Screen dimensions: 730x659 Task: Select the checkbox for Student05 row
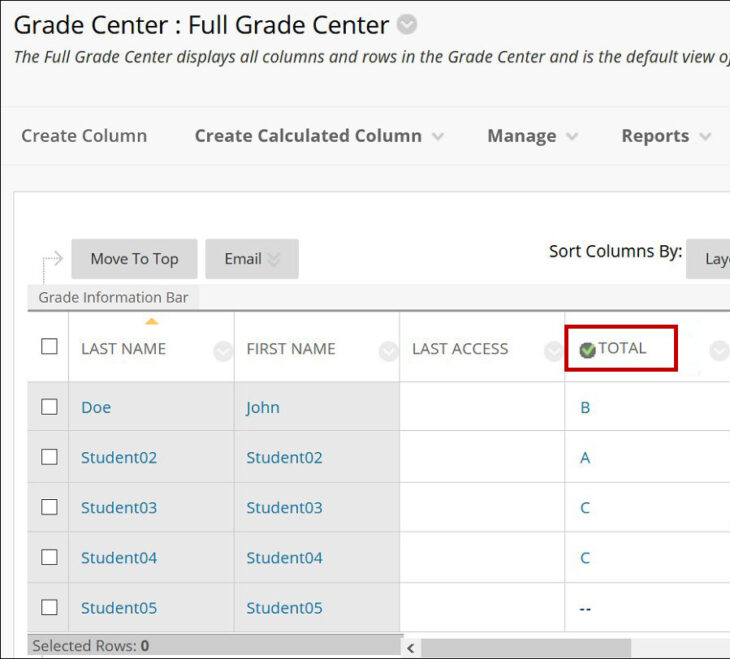49,607
